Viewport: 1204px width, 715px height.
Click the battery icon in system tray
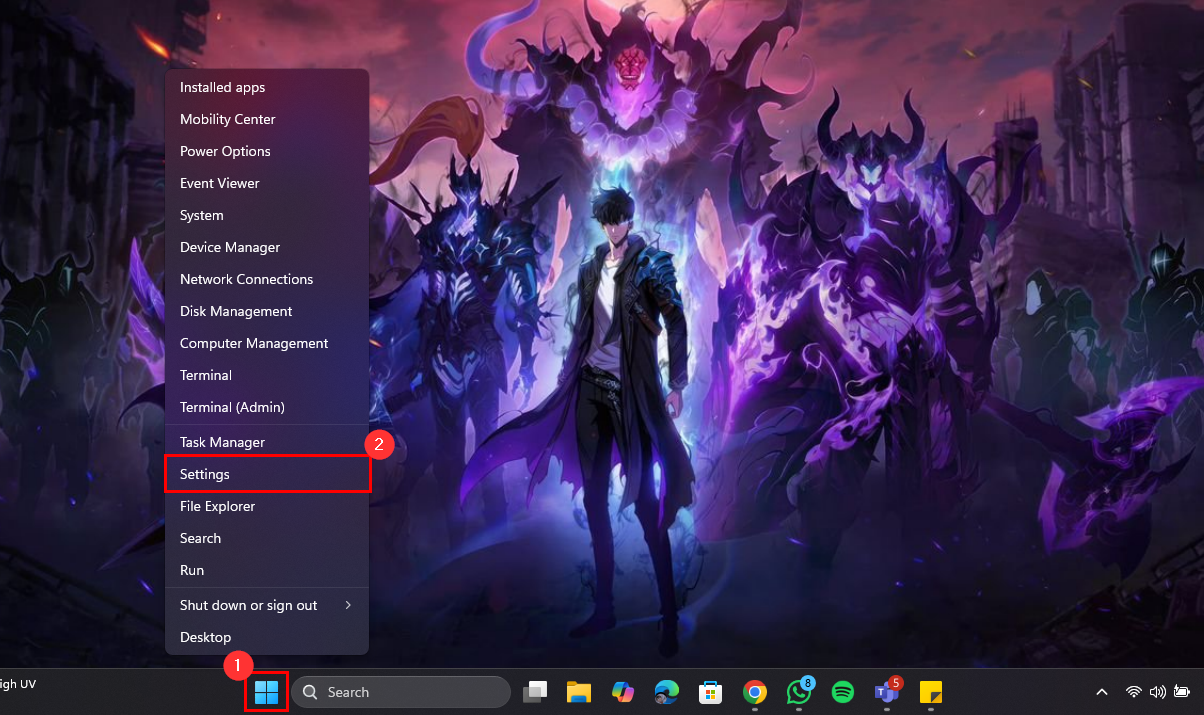coord(1181,692)
